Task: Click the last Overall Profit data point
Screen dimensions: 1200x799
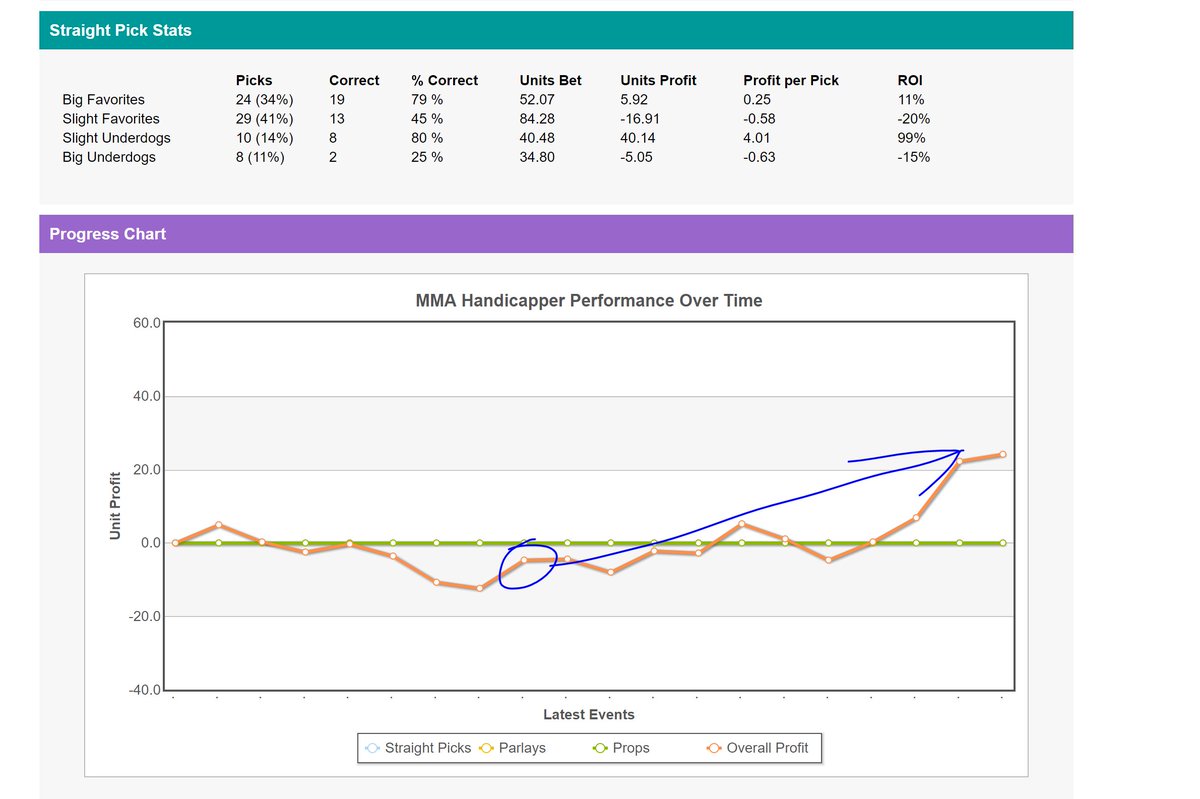Action: pyautogui.click(x=1002, y=455)
